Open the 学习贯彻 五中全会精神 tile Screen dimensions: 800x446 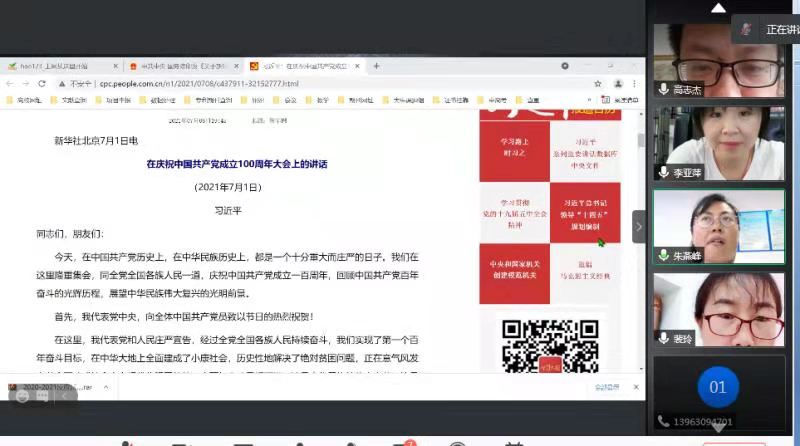tap(514, 213)
